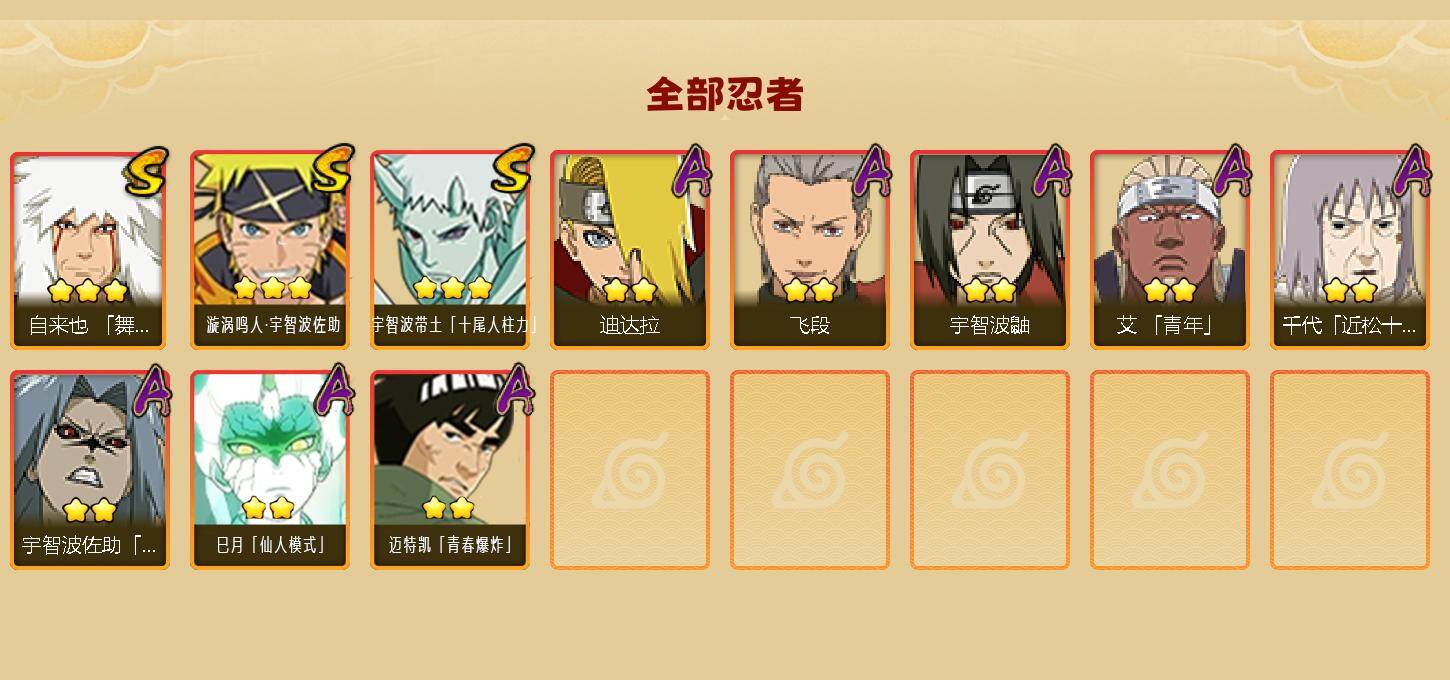
Task: Choose the 宇智波带土「十尾人柱力」 card
Action: [x=450, y=250]
